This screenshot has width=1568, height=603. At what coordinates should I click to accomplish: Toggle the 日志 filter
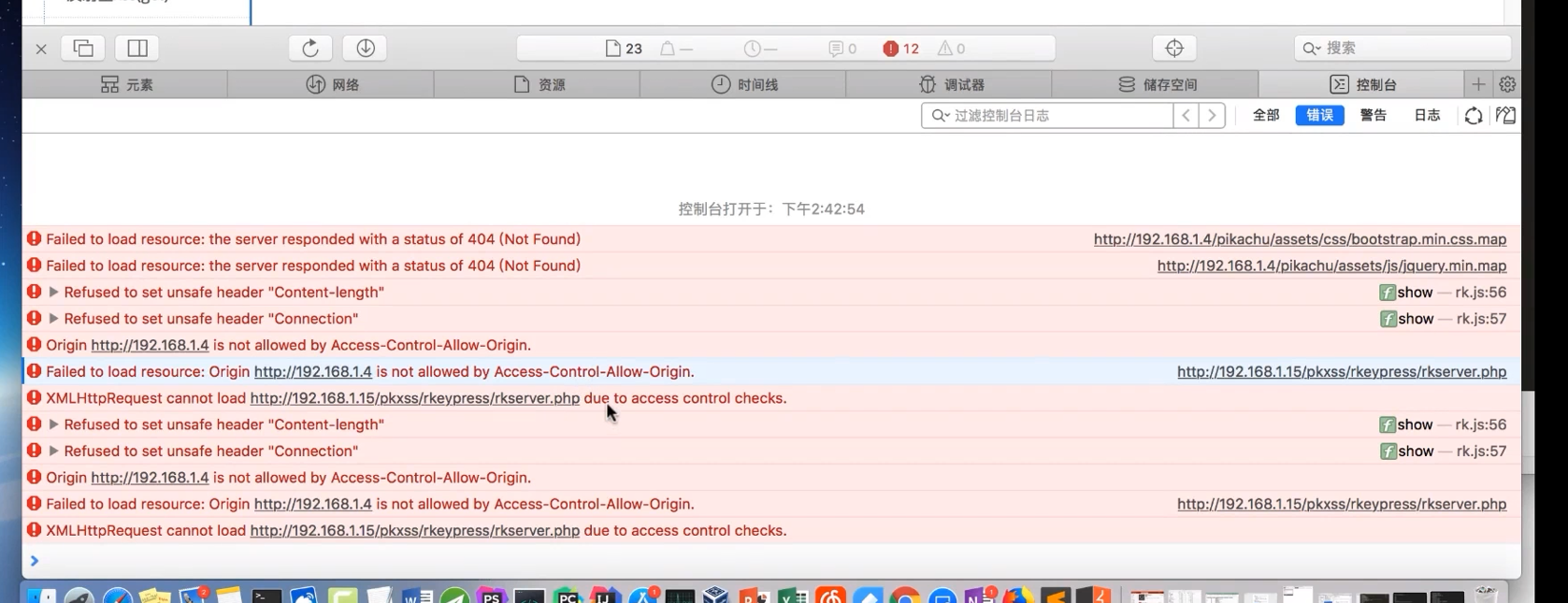1427,115
